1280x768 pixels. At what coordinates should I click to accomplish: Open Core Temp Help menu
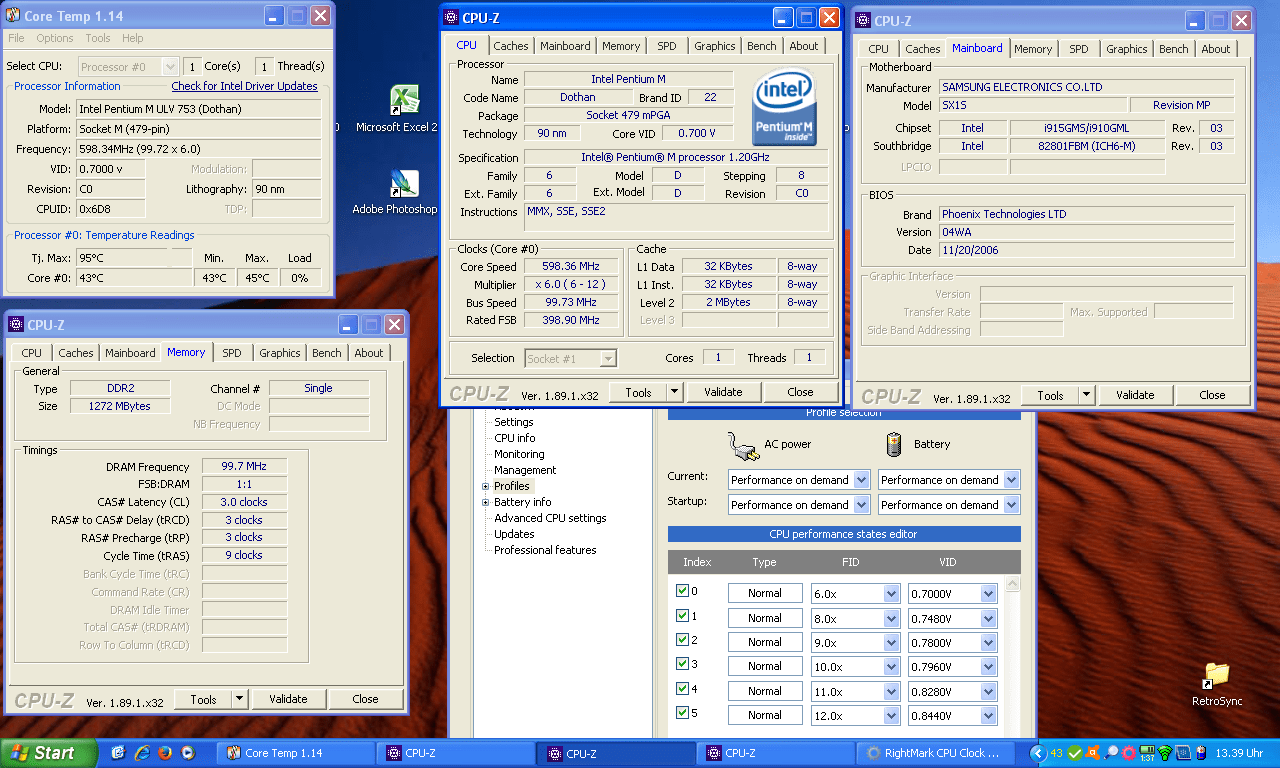[133, 38]
